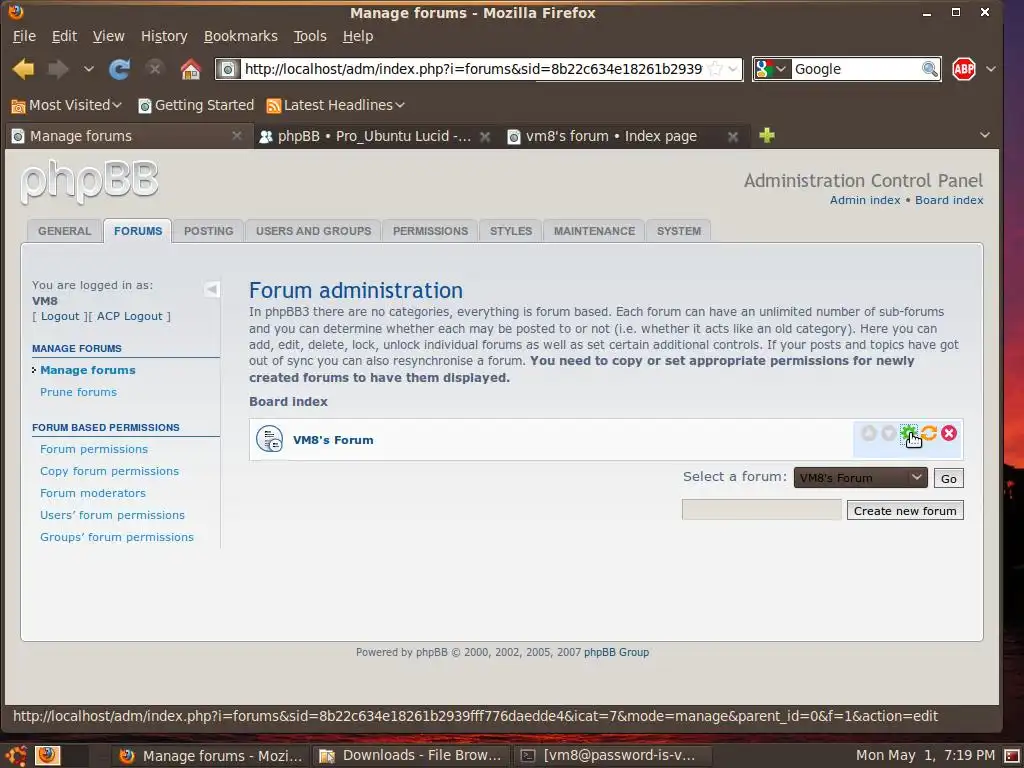Open the Tools menu

pyautogui.click(x=310, y=36)
